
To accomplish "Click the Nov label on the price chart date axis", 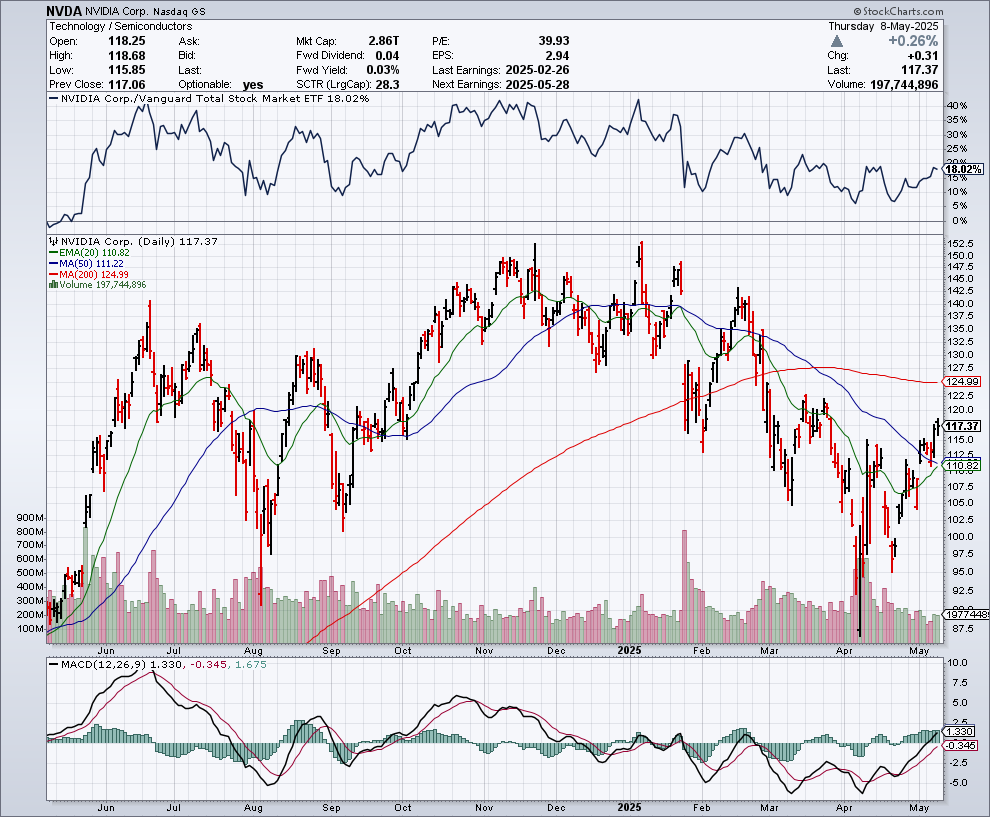I will tap(484, 650).
